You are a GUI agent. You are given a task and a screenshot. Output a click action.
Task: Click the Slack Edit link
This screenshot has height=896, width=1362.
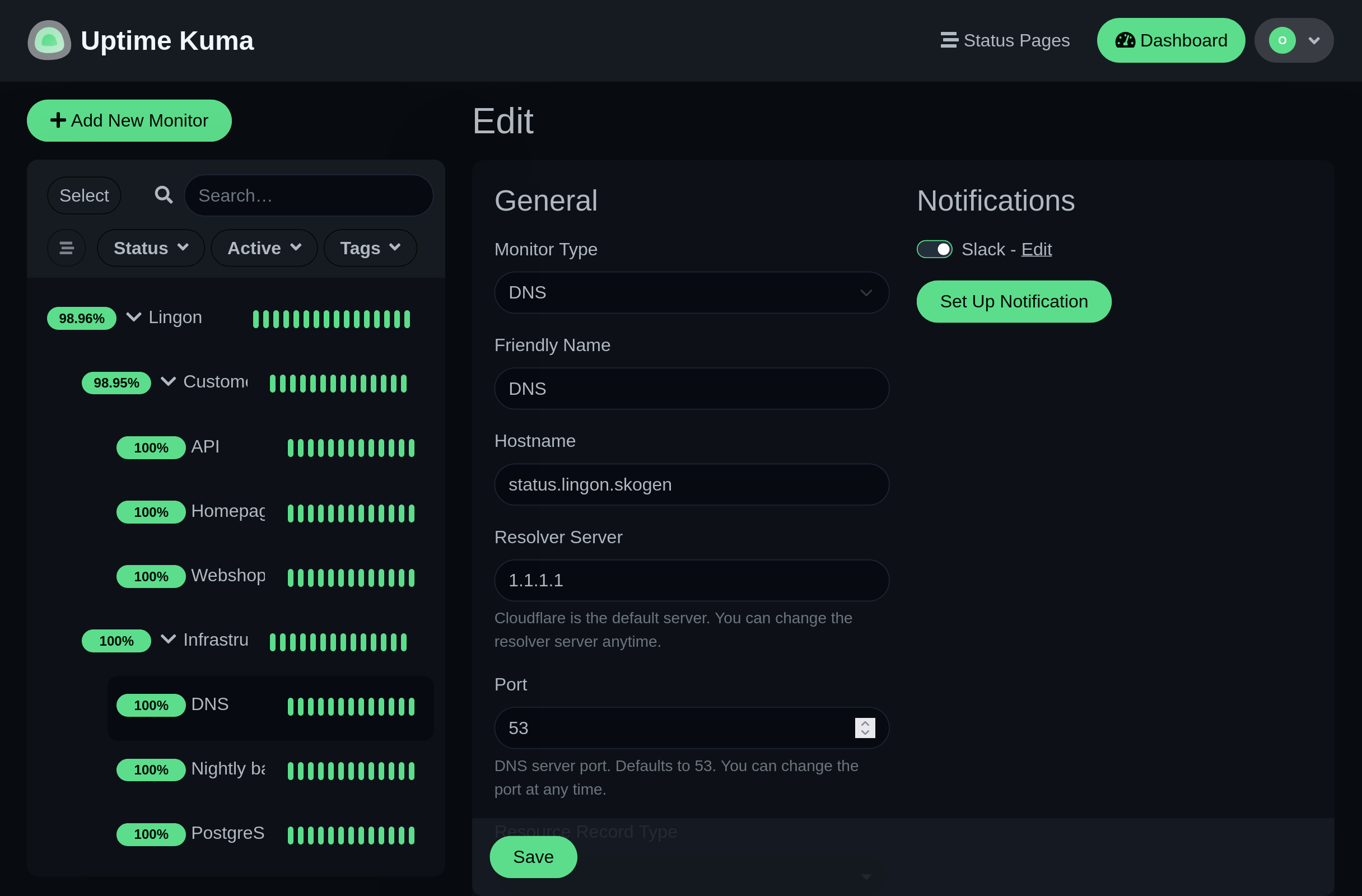[x=1037, y=249]
